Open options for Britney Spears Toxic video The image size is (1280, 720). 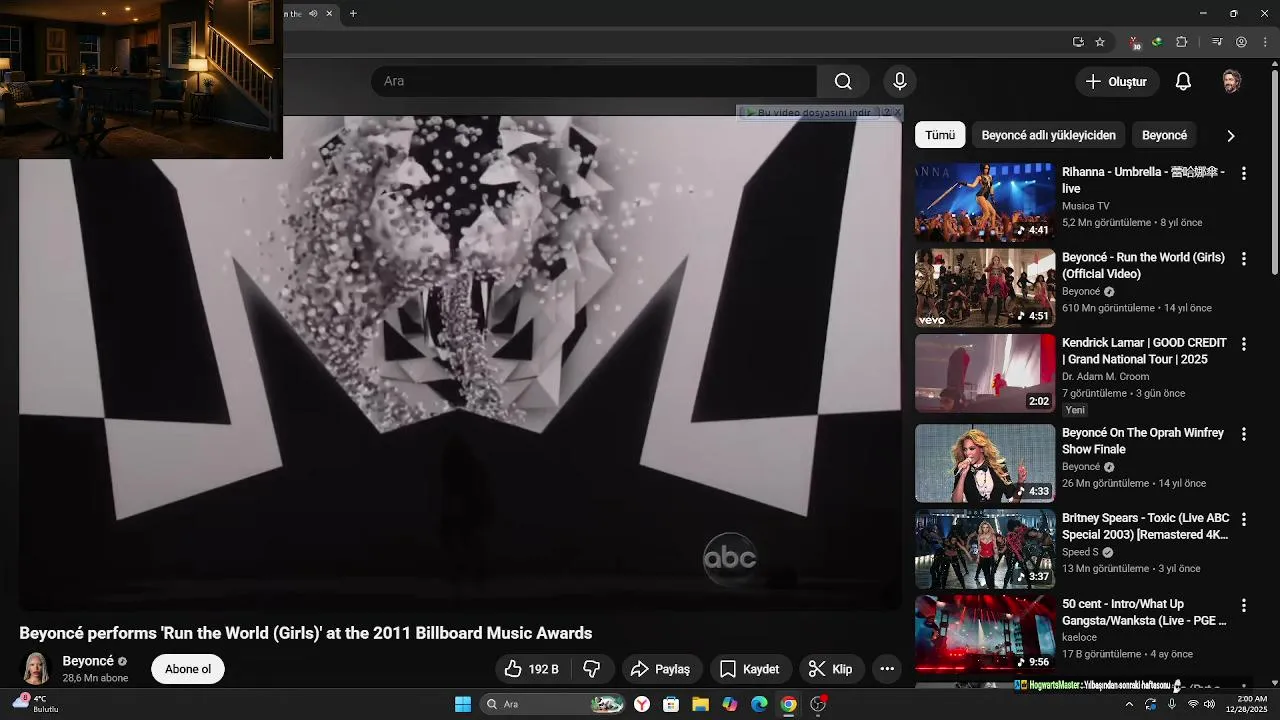(x=1244, y=519)
